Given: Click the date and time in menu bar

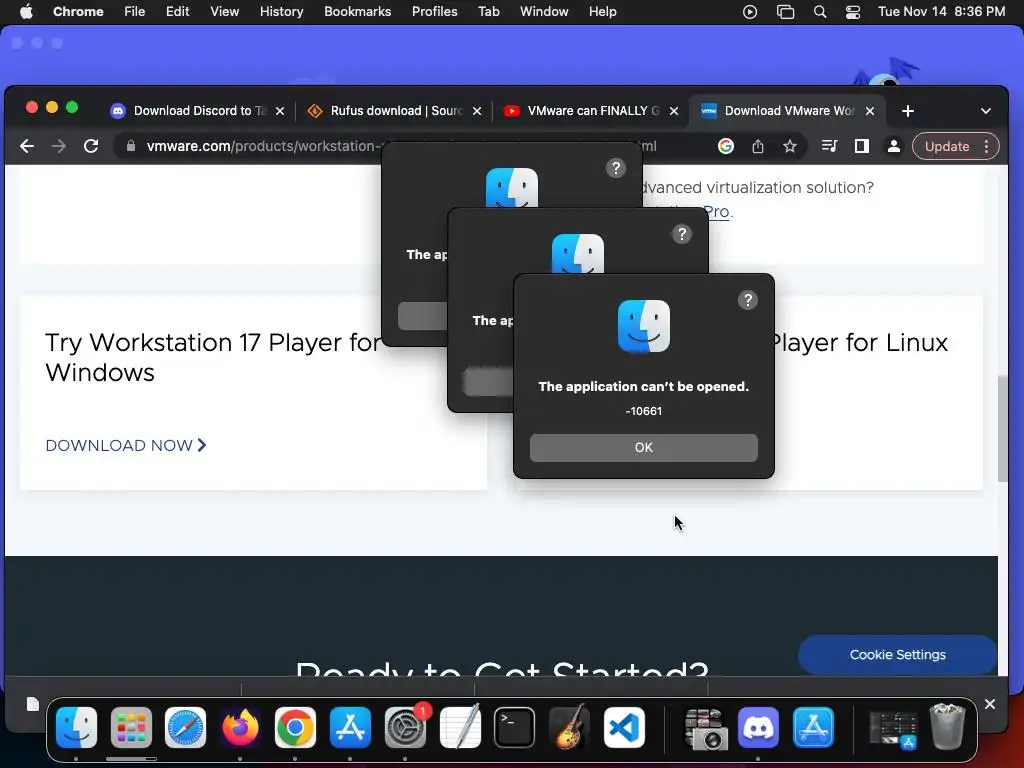Looking at the screenshot, I should 941,12.
